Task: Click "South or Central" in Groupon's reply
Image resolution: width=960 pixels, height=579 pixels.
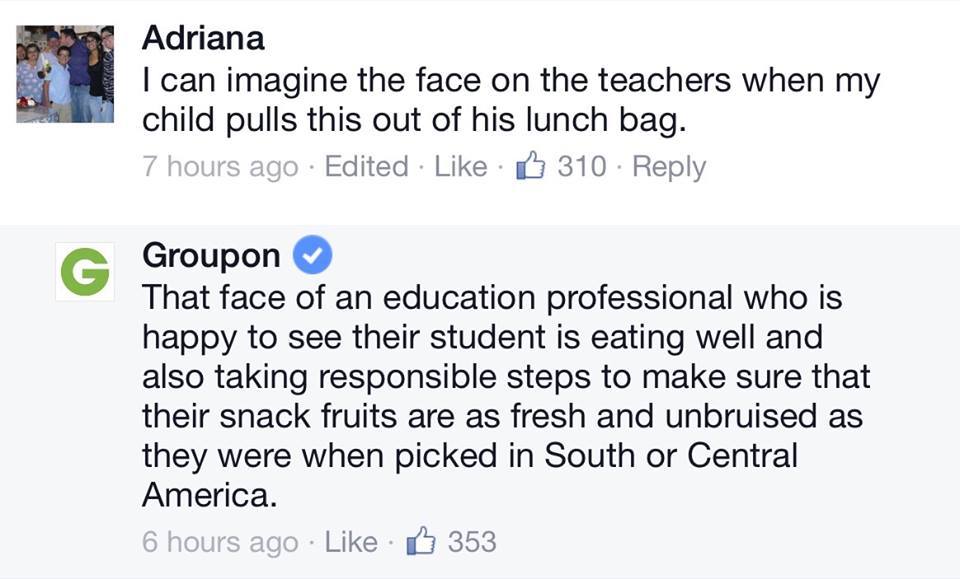Action: [670, 456]
